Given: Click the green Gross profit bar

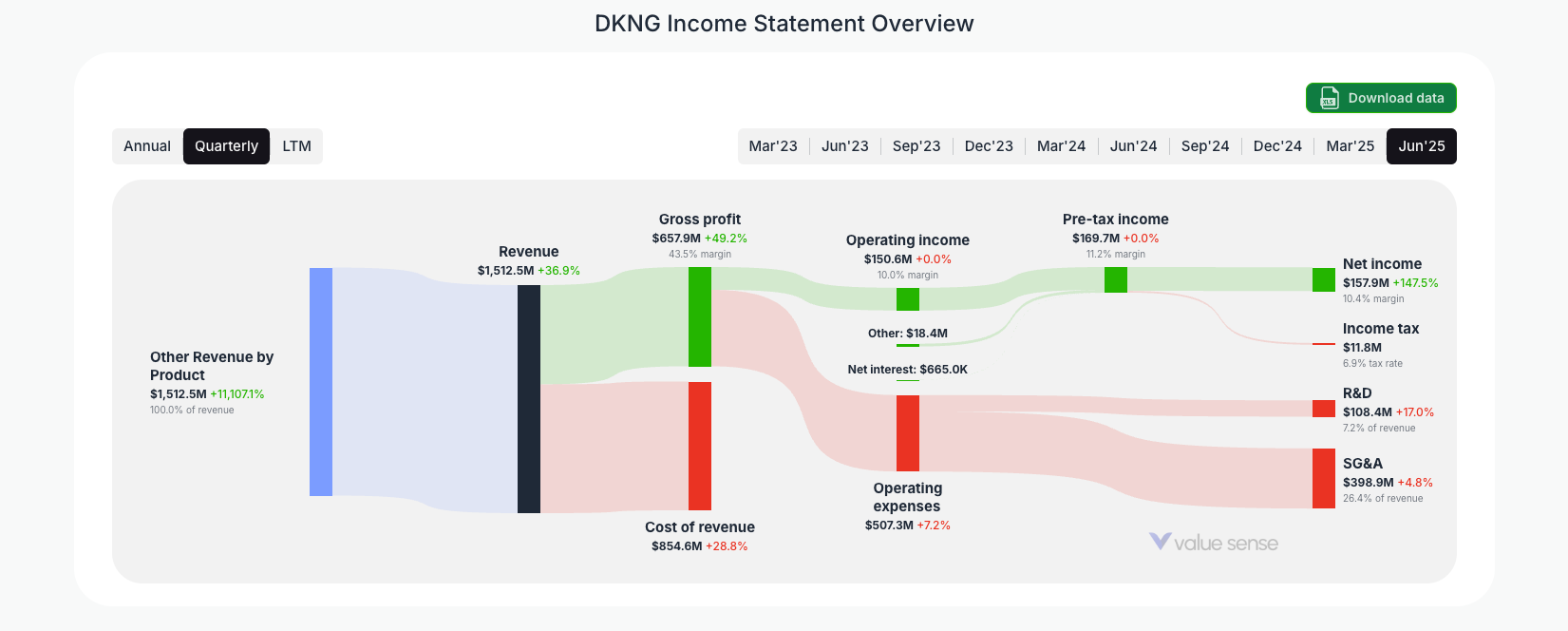Looking at the screenshot, I should pyautogui.click(x=700, y=316).
